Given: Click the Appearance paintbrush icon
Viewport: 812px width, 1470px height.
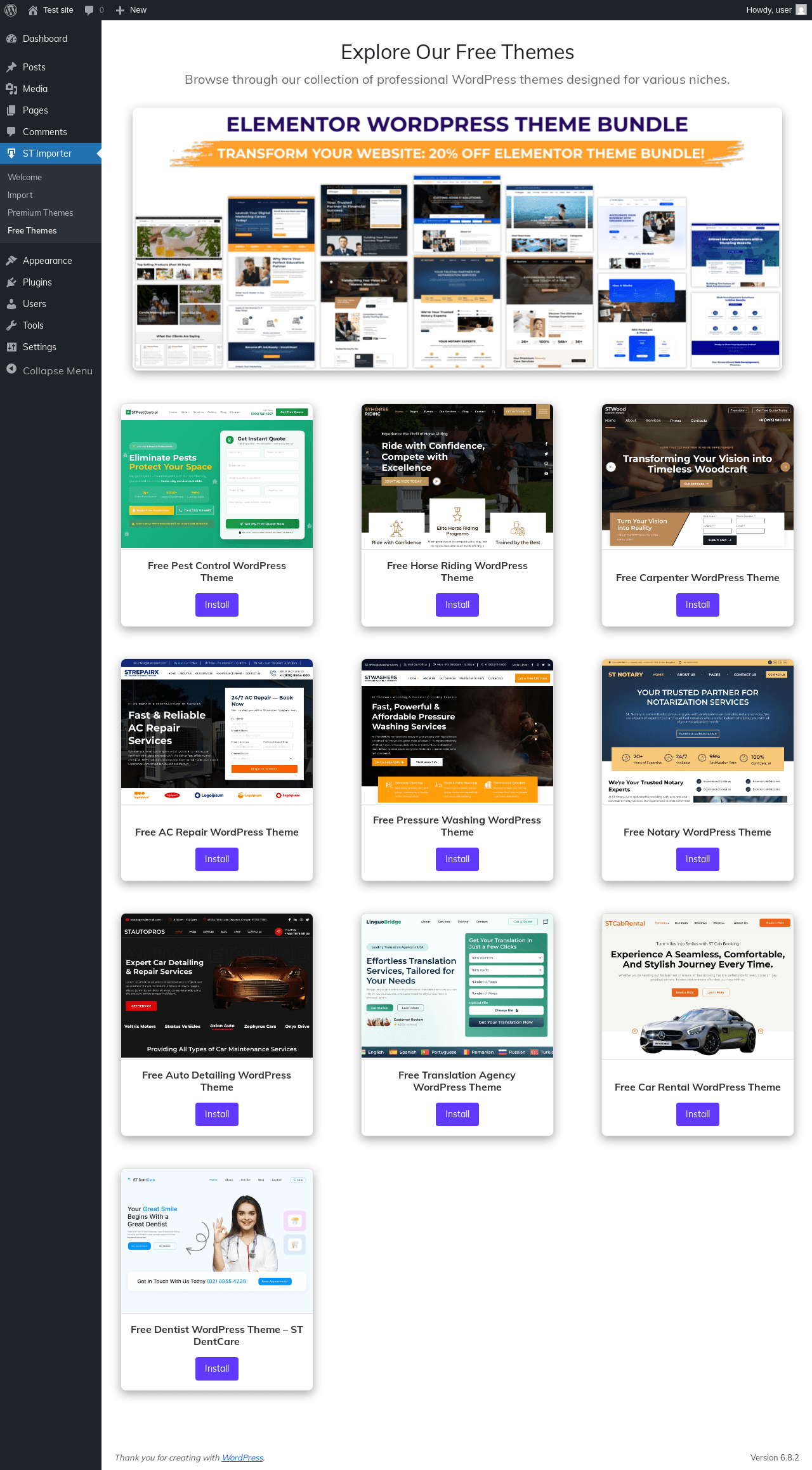Looking at the screenshot, I should (11, 261).
